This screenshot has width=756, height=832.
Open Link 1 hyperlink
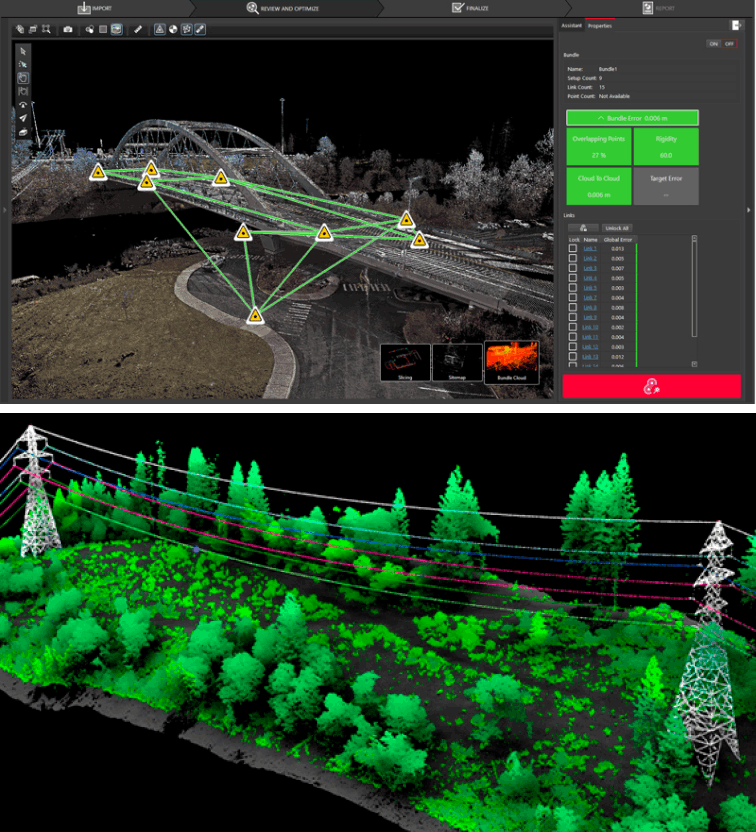pos(590,248)
